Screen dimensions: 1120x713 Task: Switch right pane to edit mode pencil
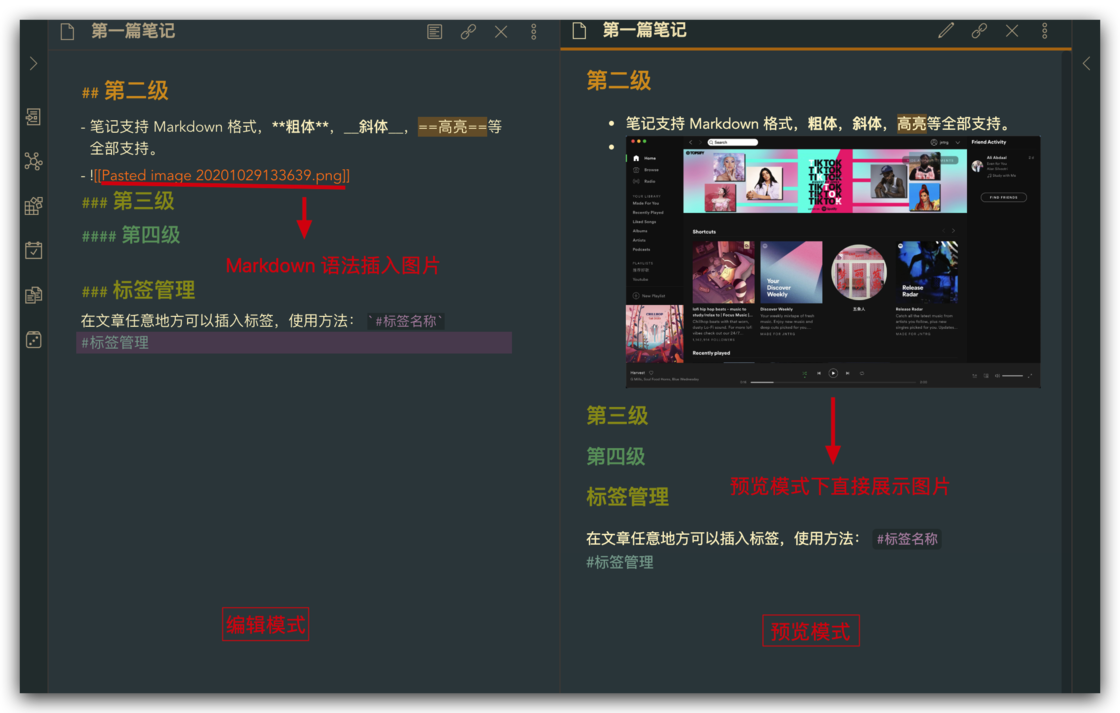(946, 30)
